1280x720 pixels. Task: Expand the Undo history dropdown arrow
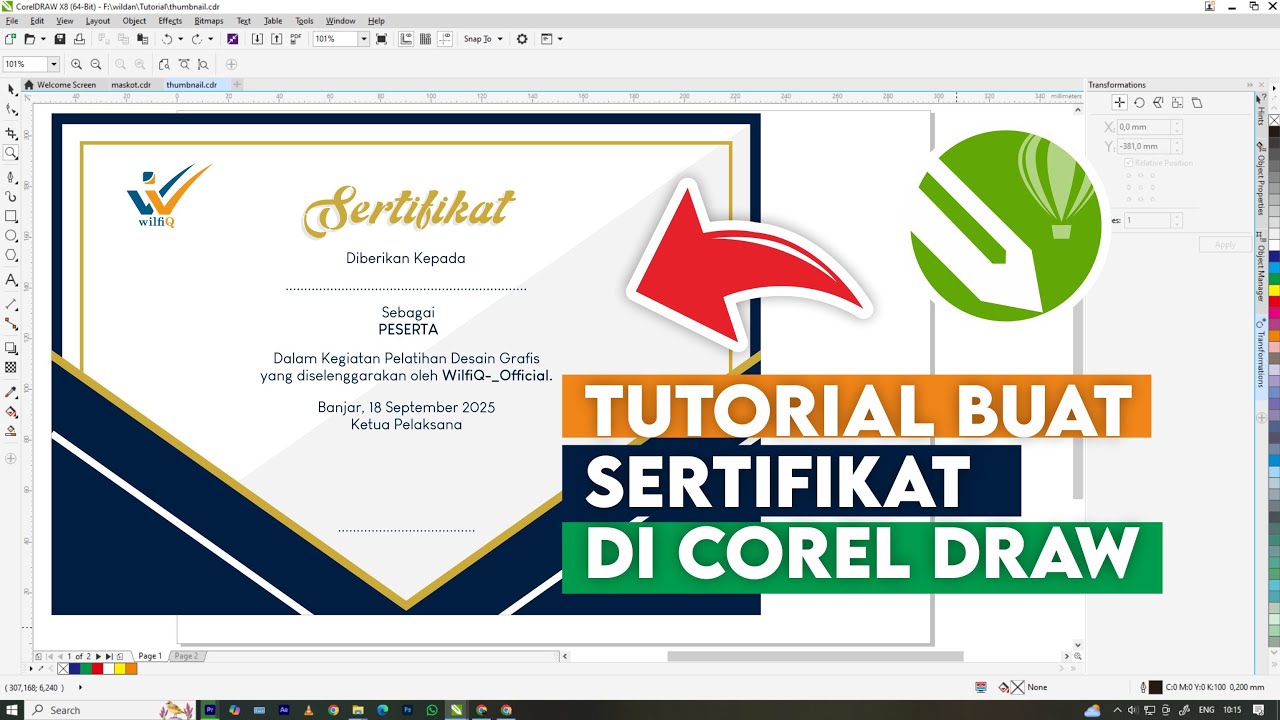(x=181, y=39)
